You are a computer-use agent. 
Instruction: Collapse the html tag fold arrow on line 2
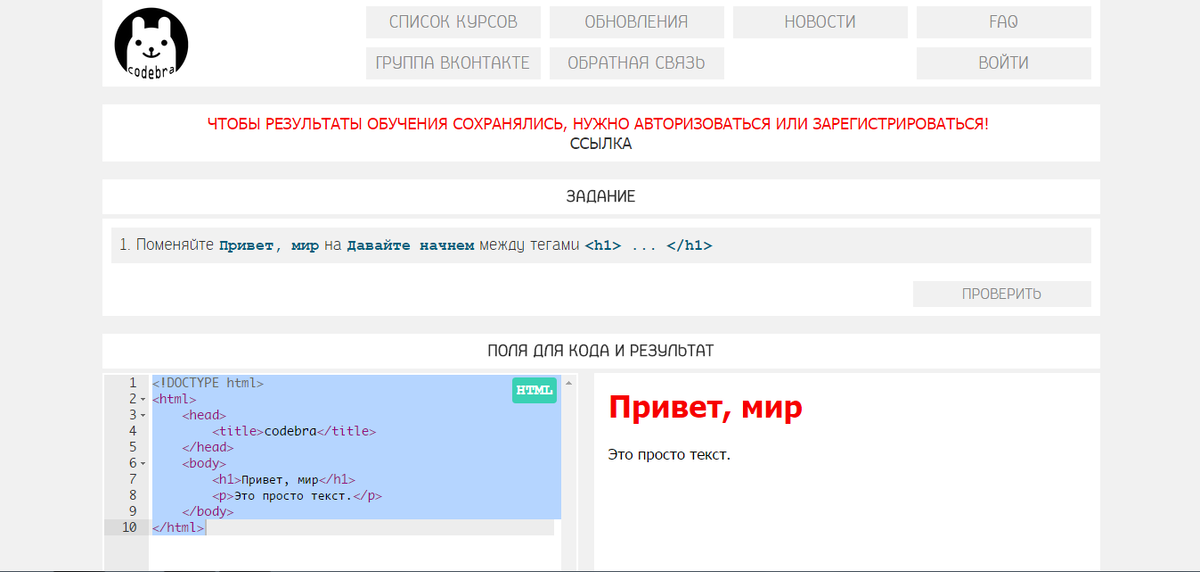(144, 400)
